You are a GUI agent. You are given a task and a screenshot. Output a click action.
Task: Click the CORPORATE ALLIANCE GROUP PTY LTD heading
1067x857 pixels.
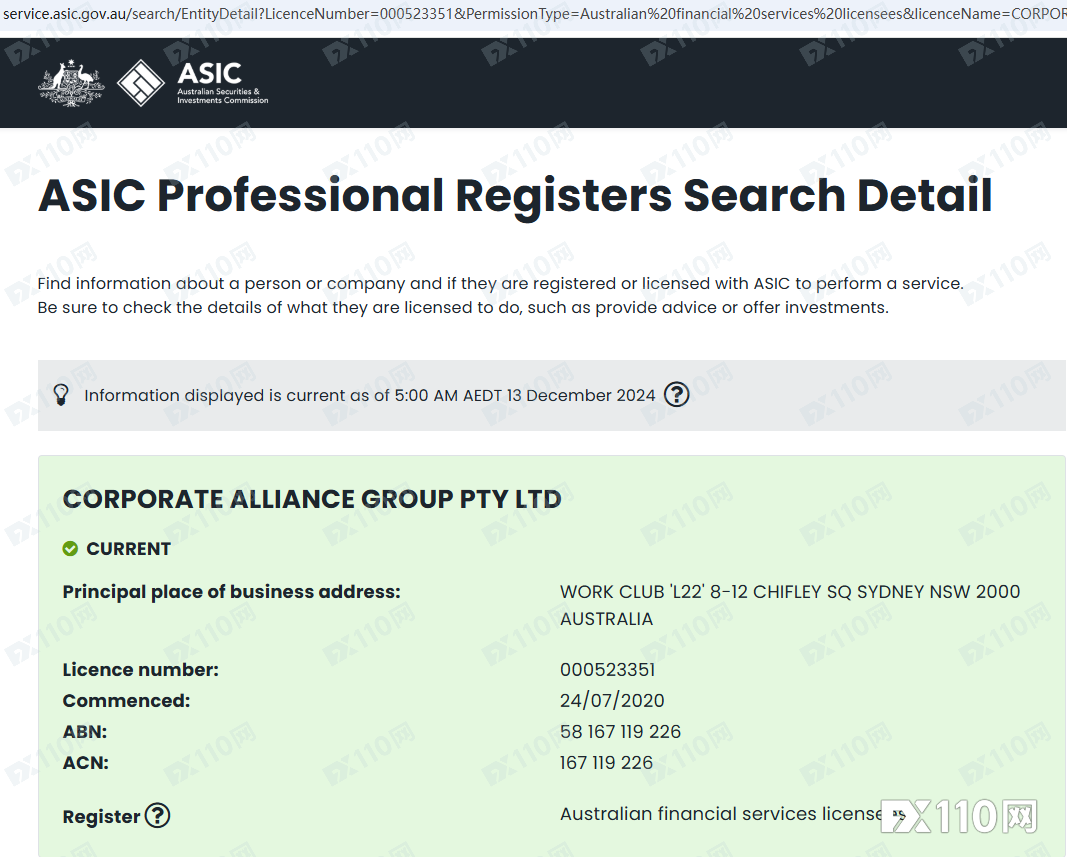click(312, 499)
